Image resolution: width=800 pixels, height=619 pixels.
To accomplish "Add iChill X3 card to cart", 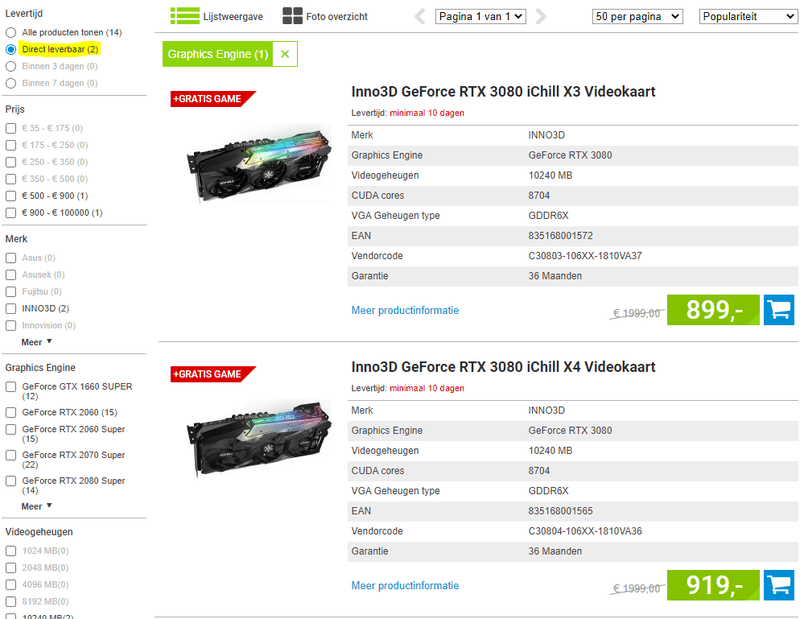I will tap(779, 310).
